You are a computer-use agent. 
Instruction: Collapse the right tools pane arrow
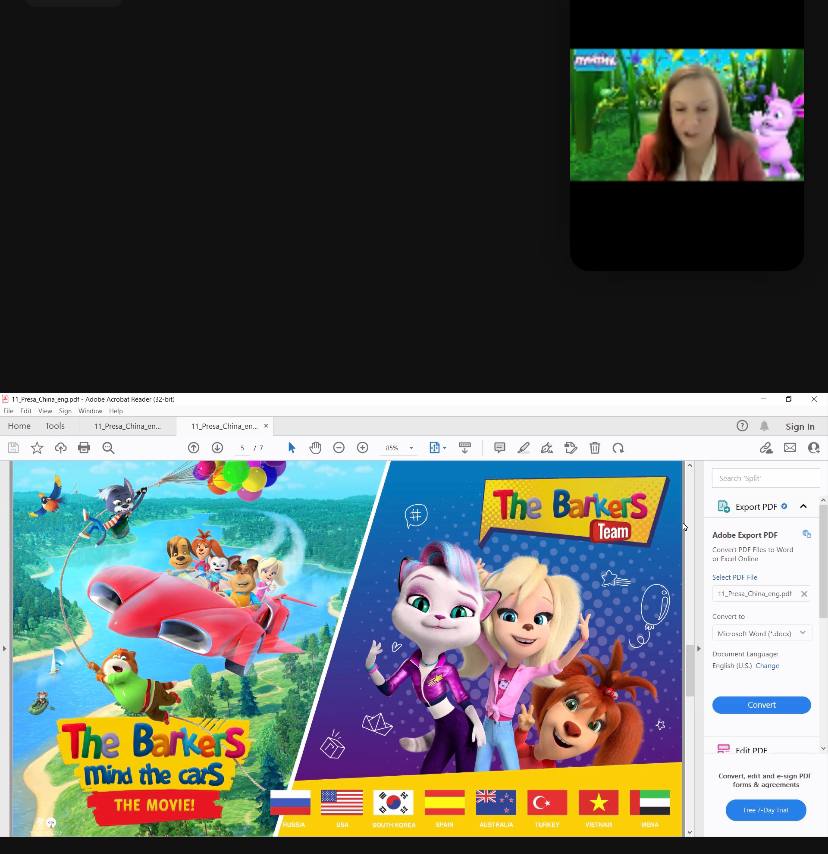coord(699,649)
